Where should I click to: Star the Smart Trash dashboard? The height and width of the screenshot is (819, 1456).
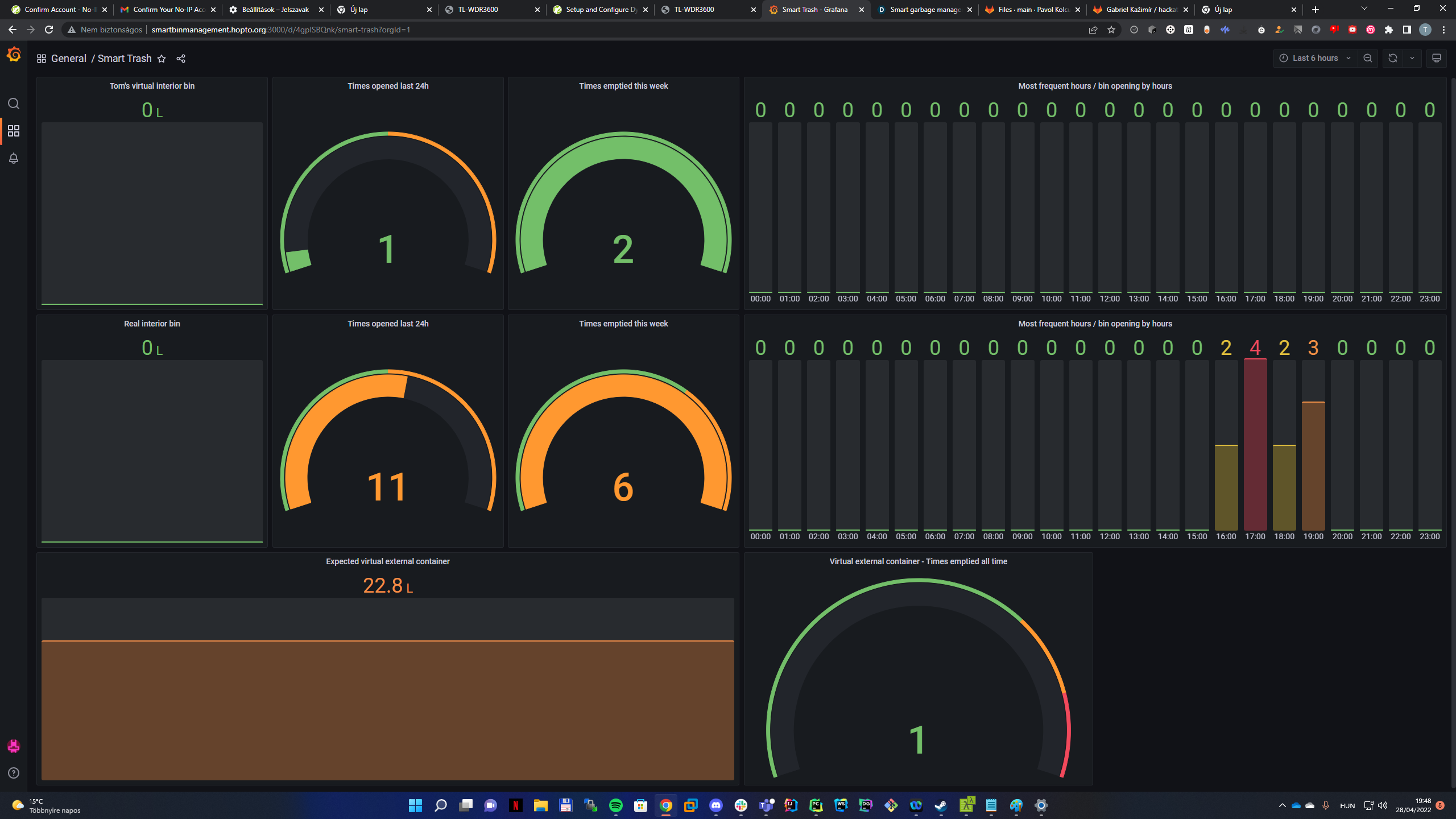click(x=162, y=59)
